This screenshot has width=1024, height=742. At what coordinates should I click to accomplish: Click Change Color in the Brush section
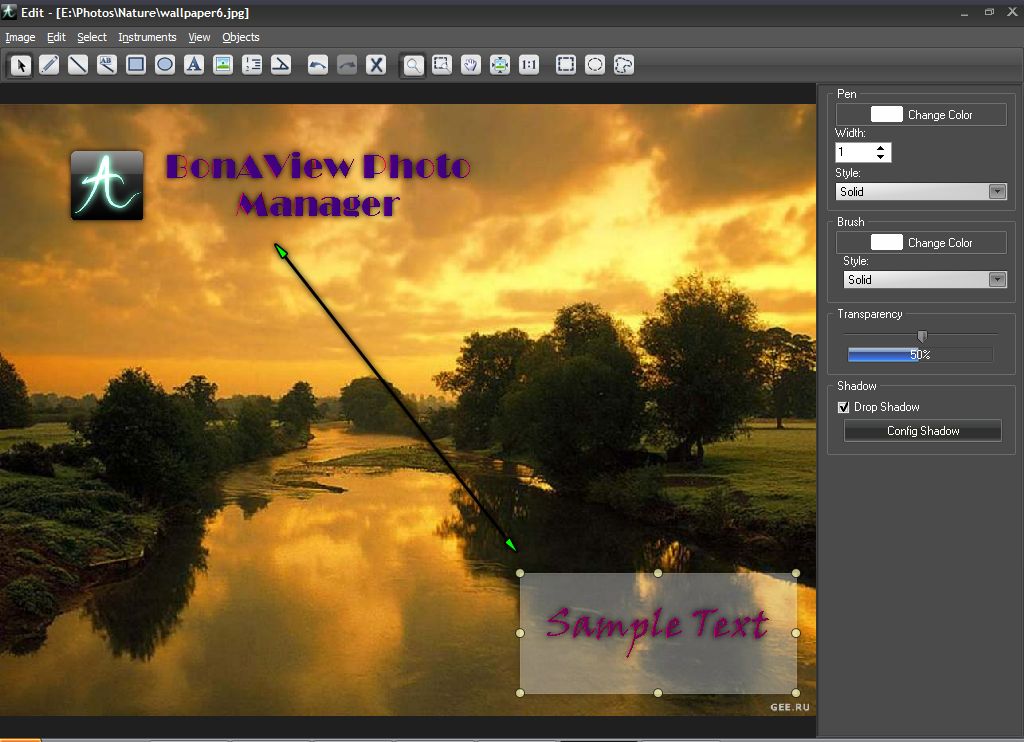click(921, 242)
